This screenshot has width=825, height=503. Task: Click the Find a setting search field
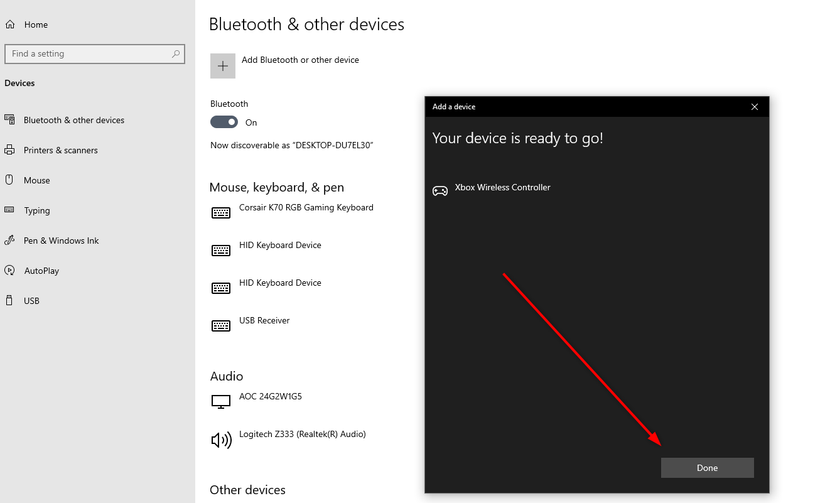coord(95,54)
